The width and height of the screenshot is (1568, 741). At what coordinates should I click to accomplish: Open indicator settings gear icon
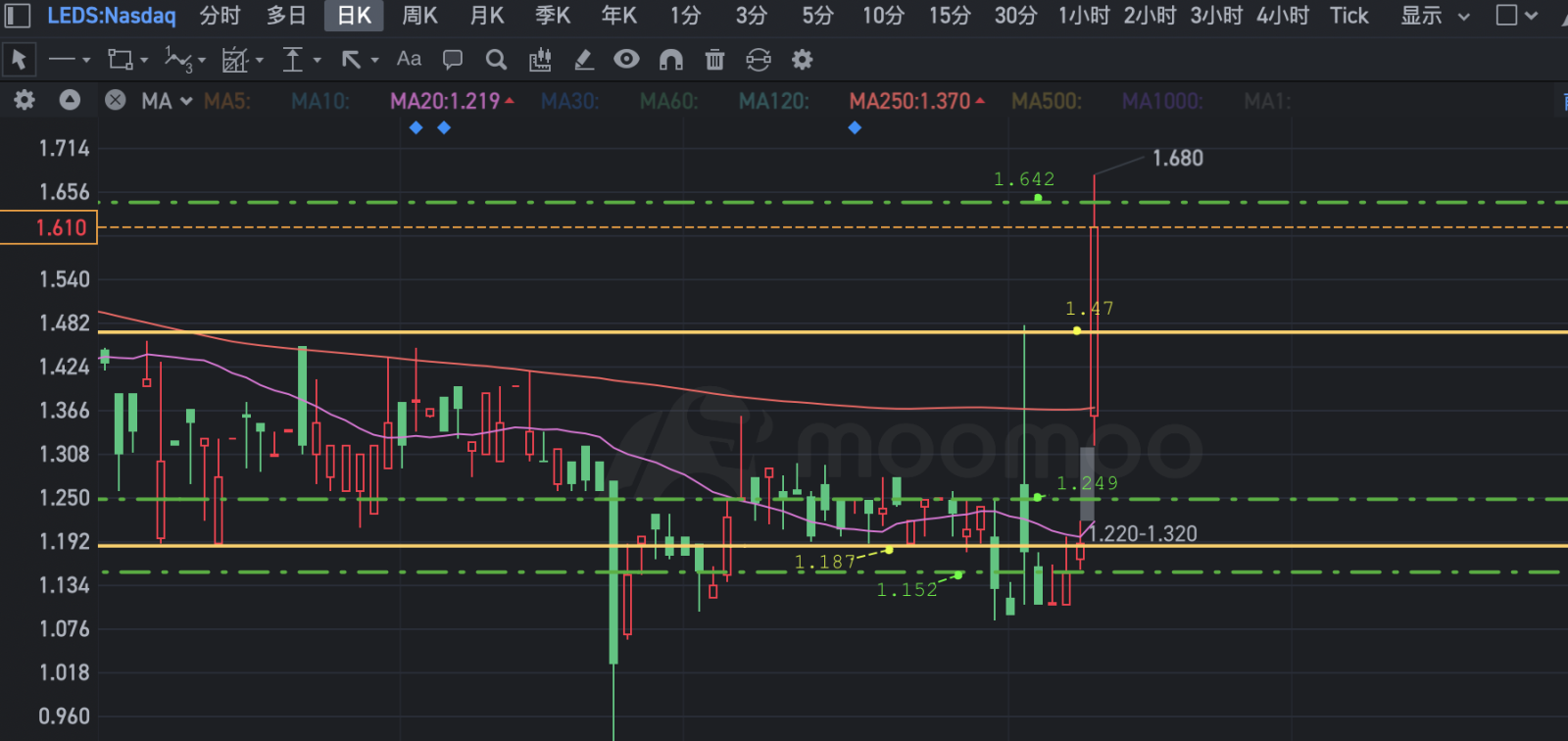24,100
